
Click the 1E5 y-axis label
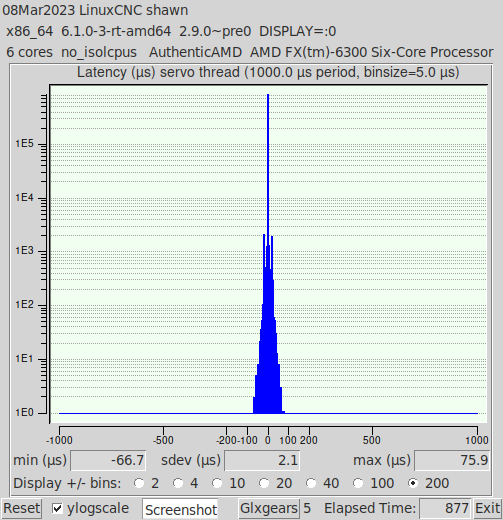click(24, 144)
